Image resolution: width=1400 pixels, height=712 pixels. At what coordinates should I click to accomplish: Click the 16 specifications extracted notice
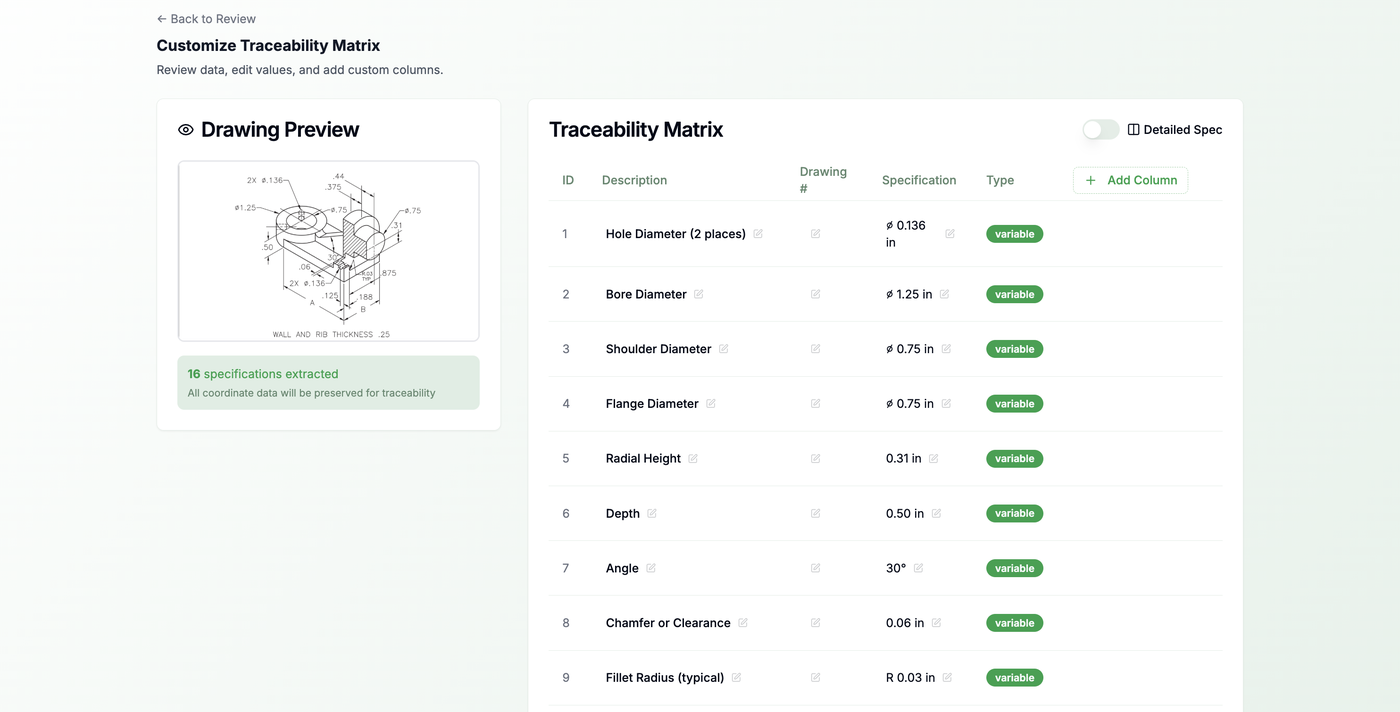(x=328, y=382)
